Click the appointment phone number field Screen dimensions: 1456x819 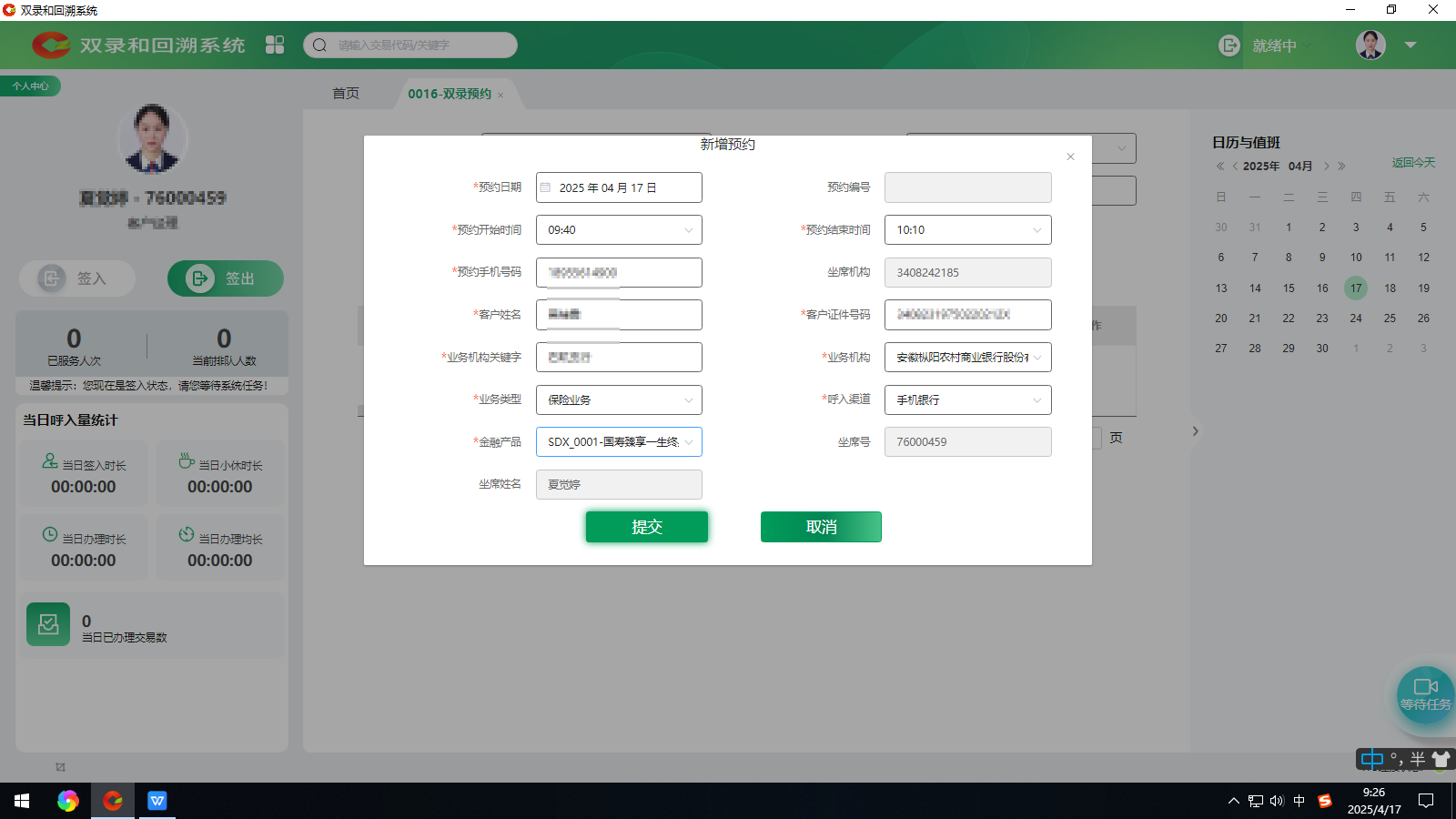pos(619,273)
